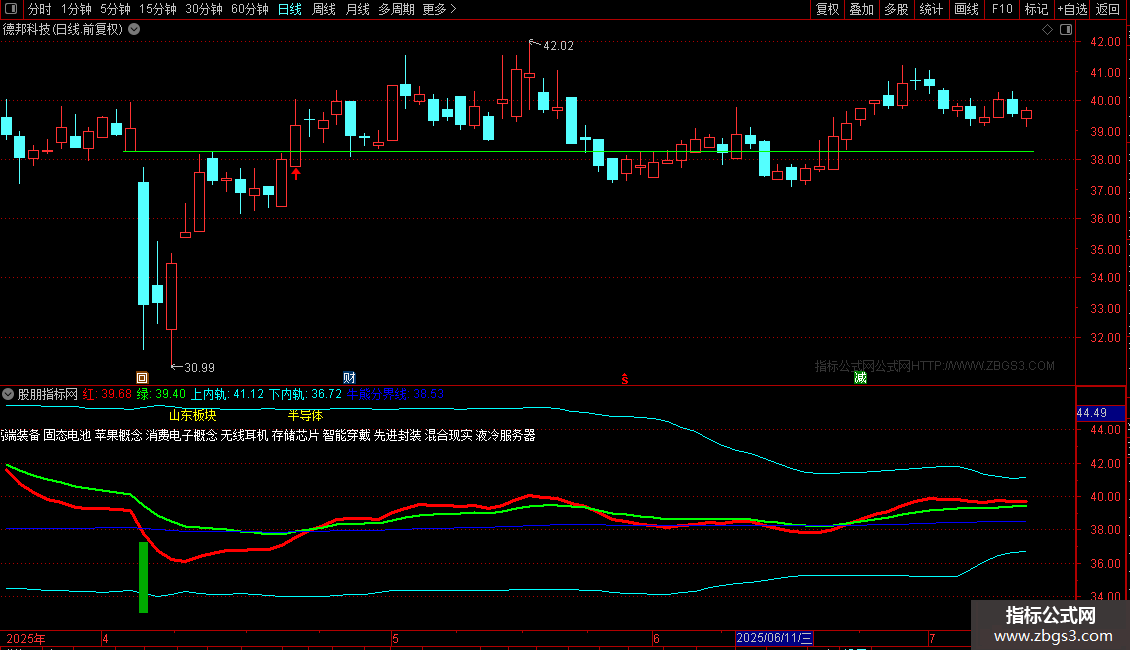
Task: Click the 混合现实 concept label
Action: click(x=449, y=435)
